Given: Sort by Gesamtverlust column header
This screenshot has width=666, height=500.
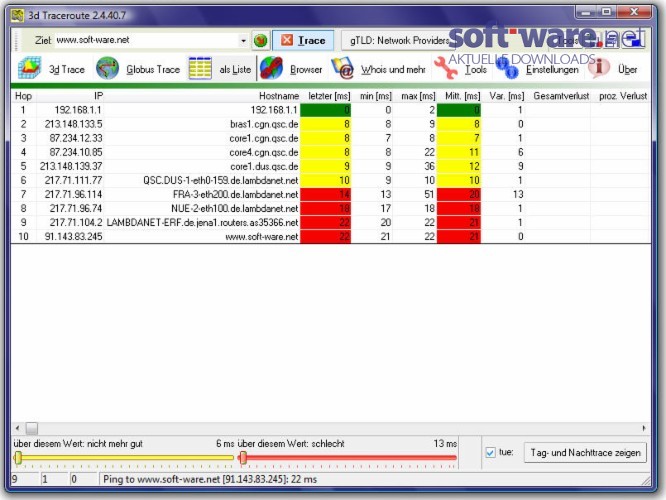Looking at the screenshot, I should (x=559, y=96).
